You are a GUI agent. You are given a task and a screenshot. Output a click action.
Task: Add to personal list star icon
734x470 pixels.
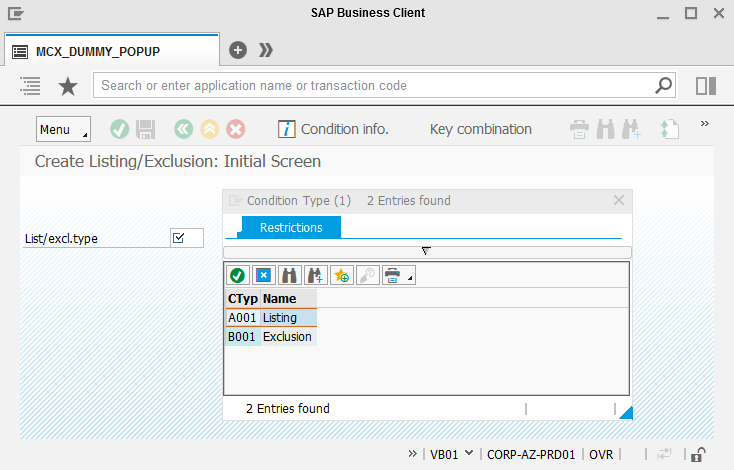tap(342, 275)
